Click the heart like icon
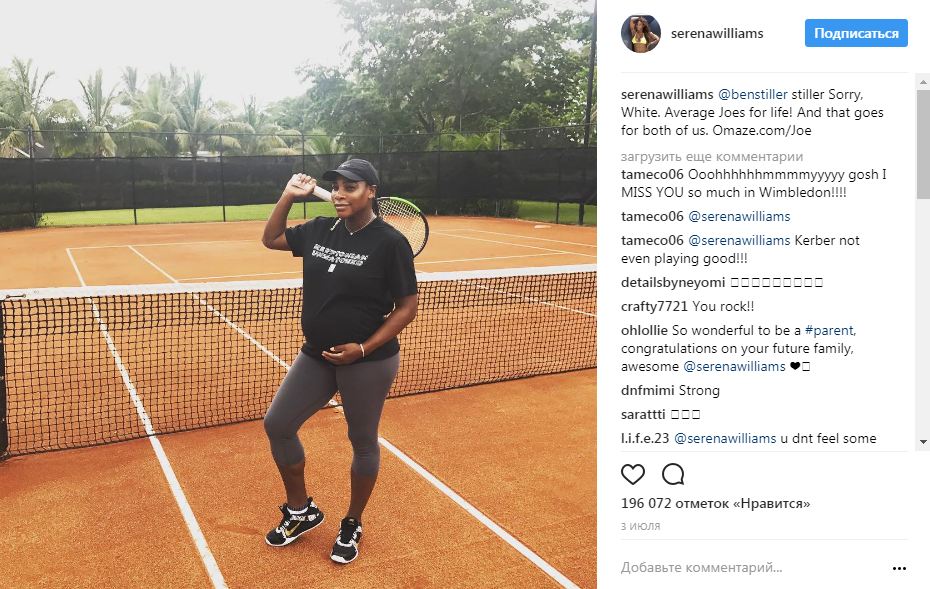The width and height of the screenshot is (930, 589). click(x=633, y=475)
